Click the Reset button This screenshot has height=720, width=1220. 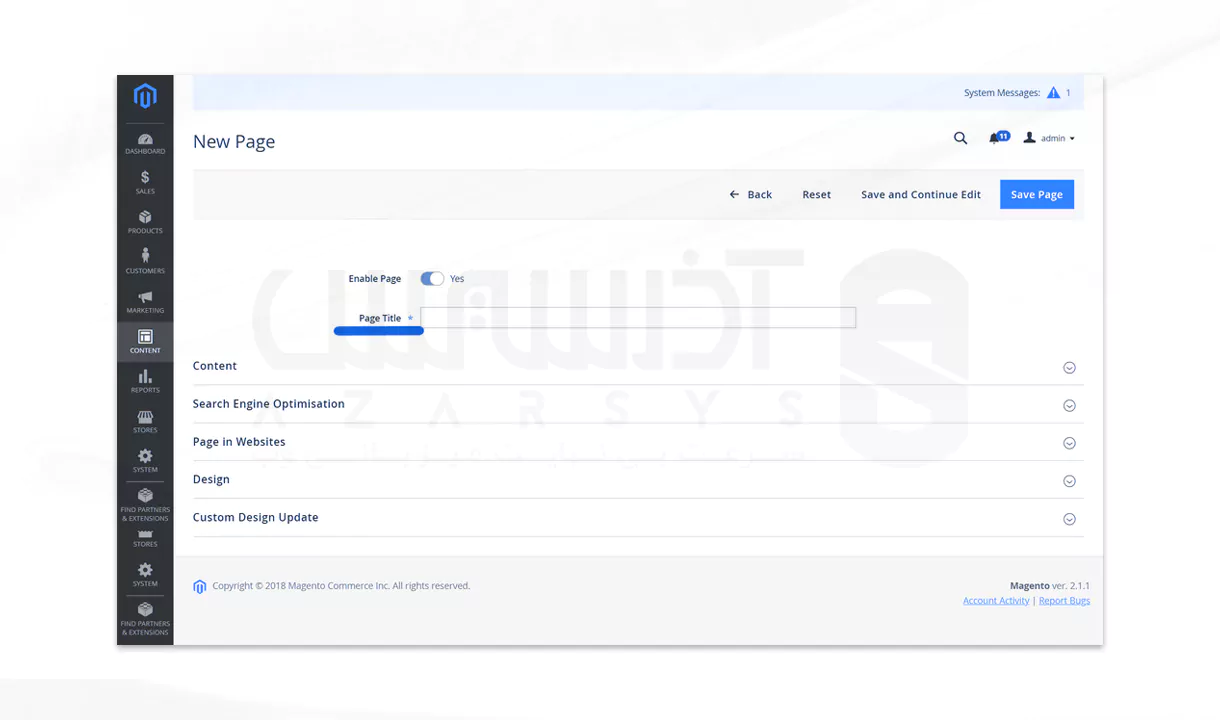[x=816, y=195]
